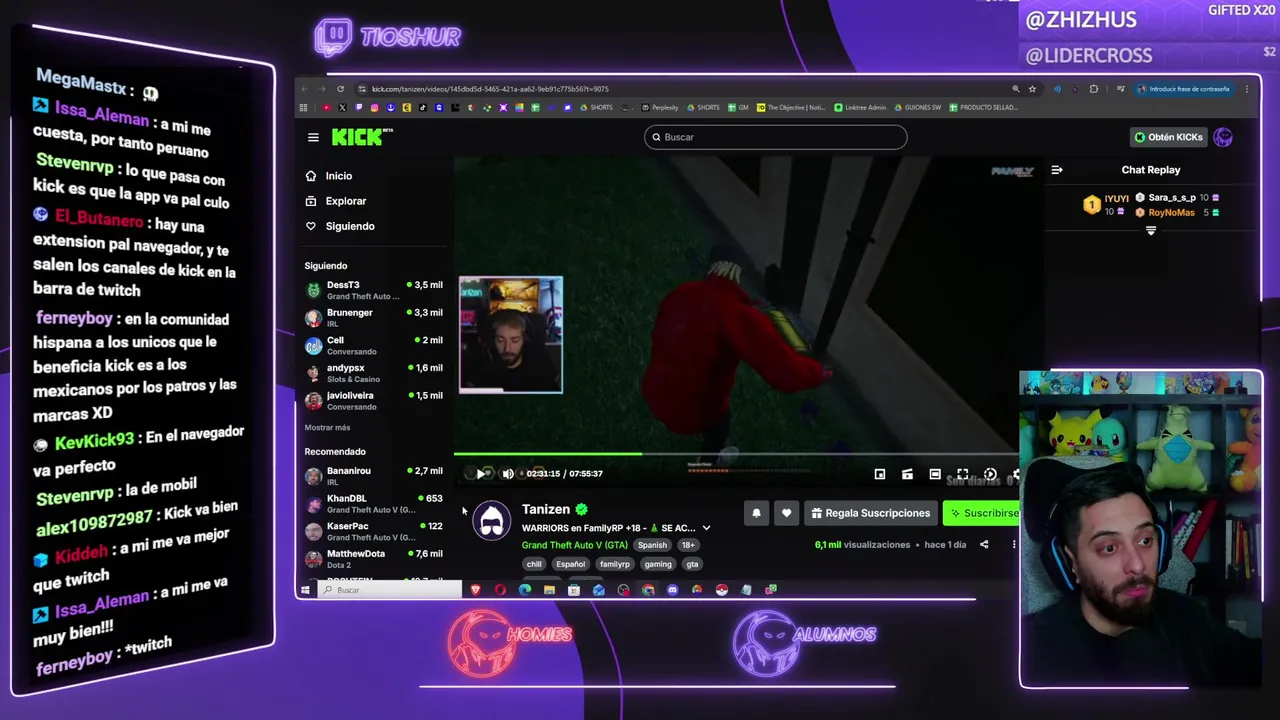Screen dimensions: 1280x720
Task: Bookmark the page with the star icon
Action: (x=1032, y=89)
